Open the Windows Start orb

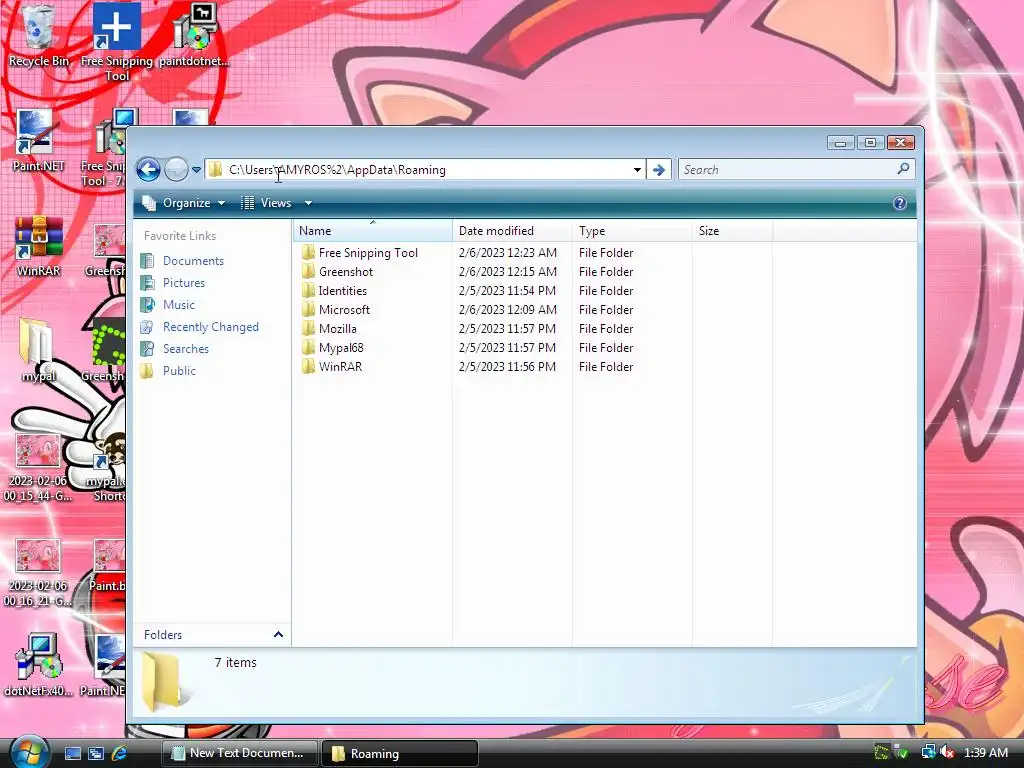29,752
